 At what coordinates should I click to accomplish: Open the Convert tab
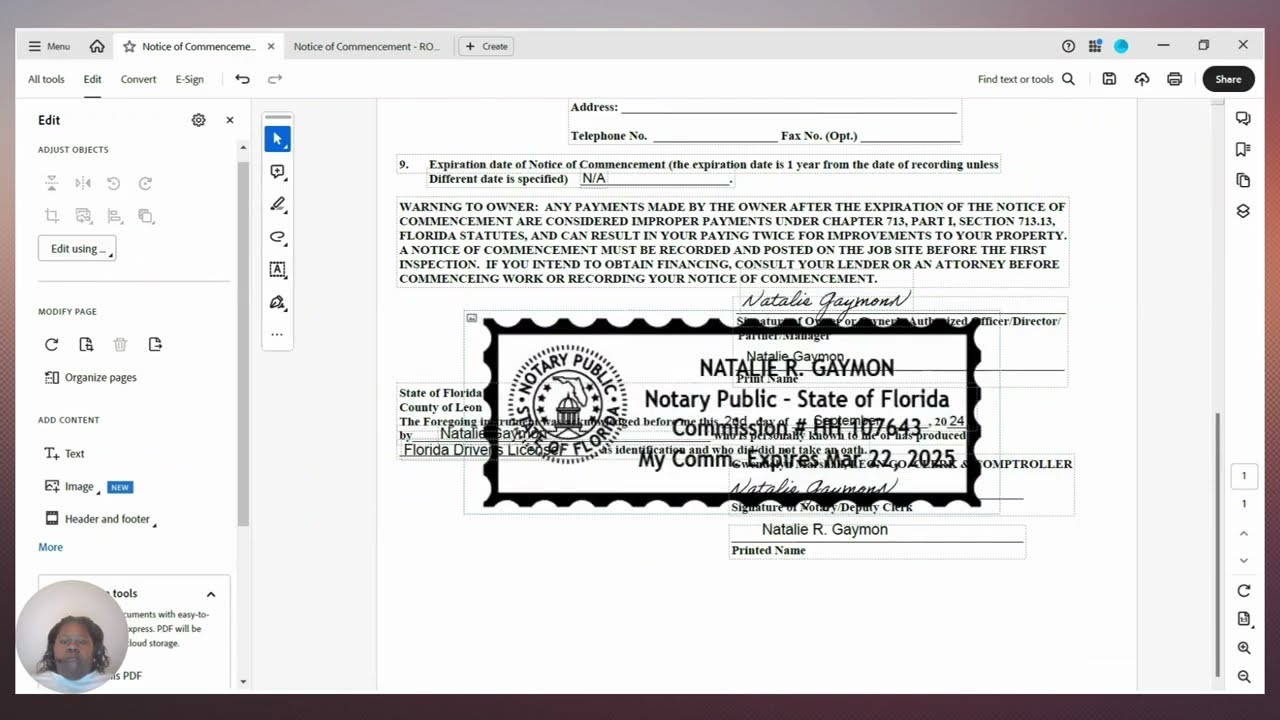[138, 79]
